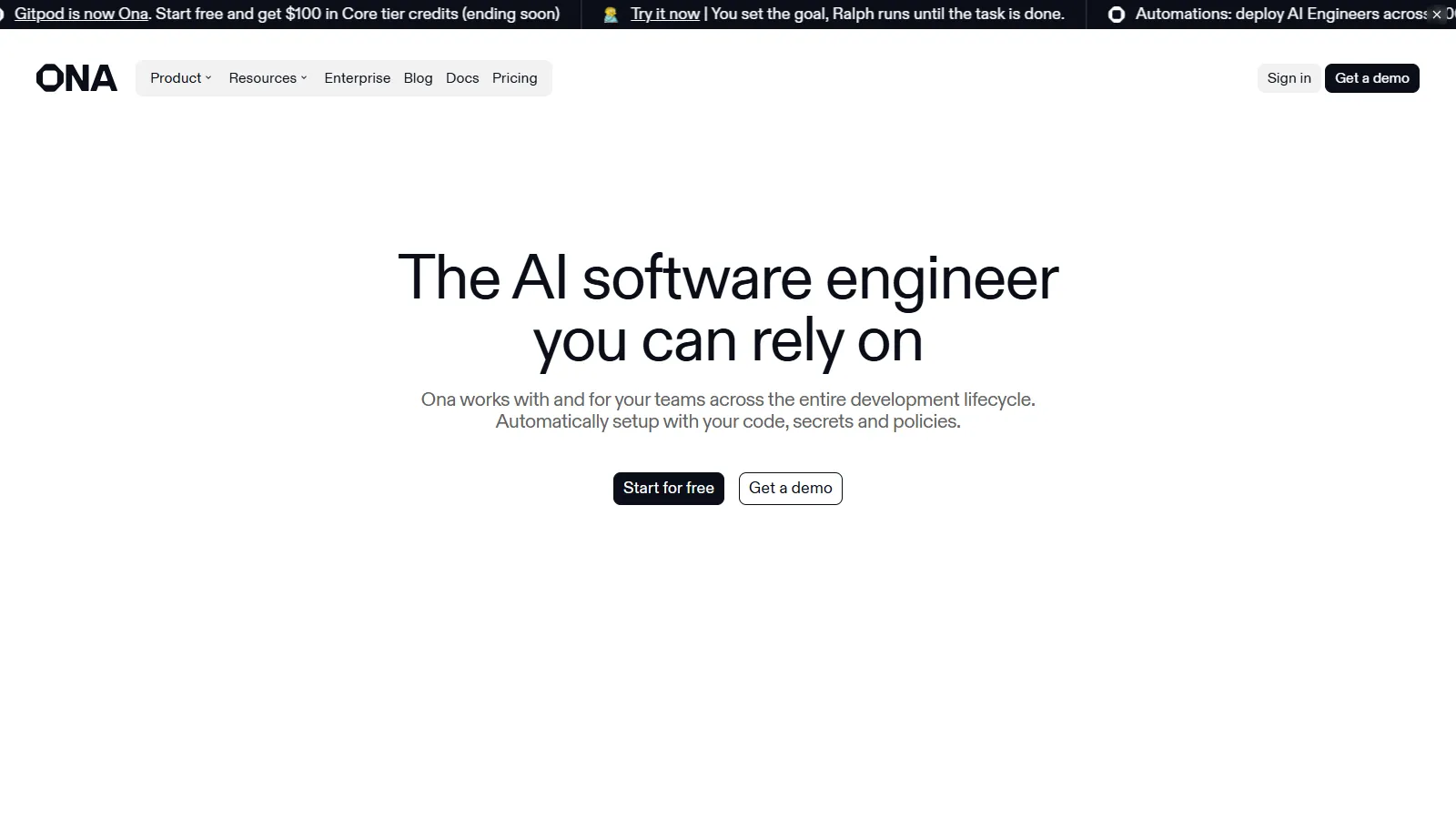Click the Ralph goal announcement message
1456x819 pixels.
(887, 14)
